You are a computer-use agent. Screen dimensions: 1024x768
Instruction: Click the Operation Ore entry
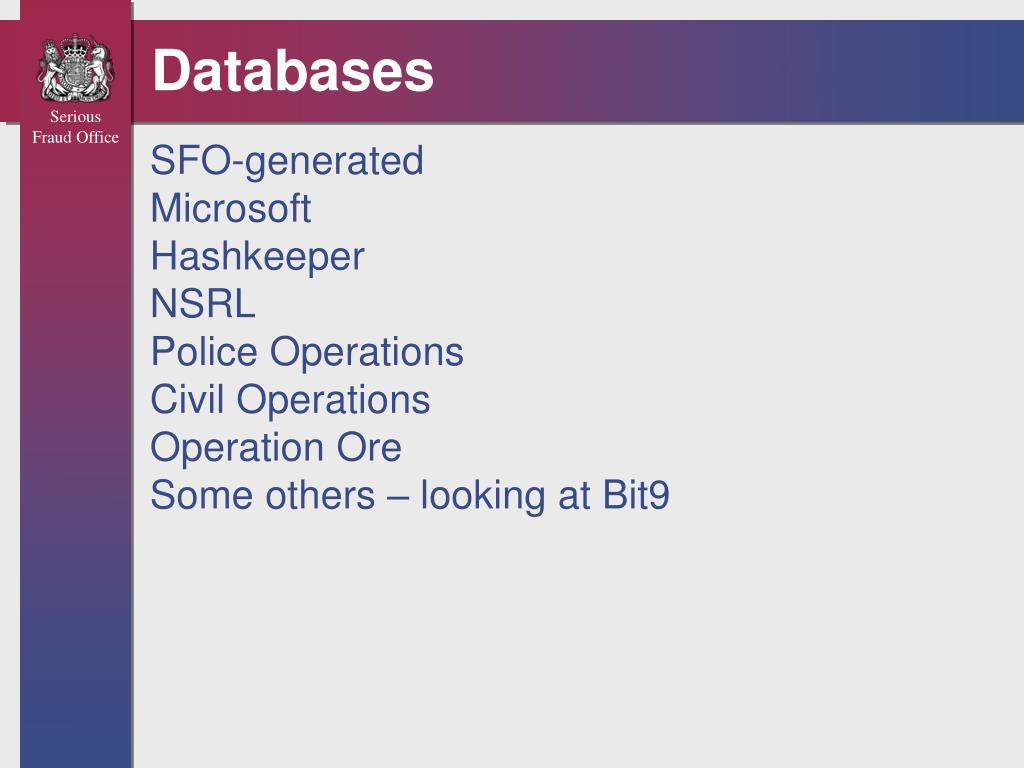276,448
